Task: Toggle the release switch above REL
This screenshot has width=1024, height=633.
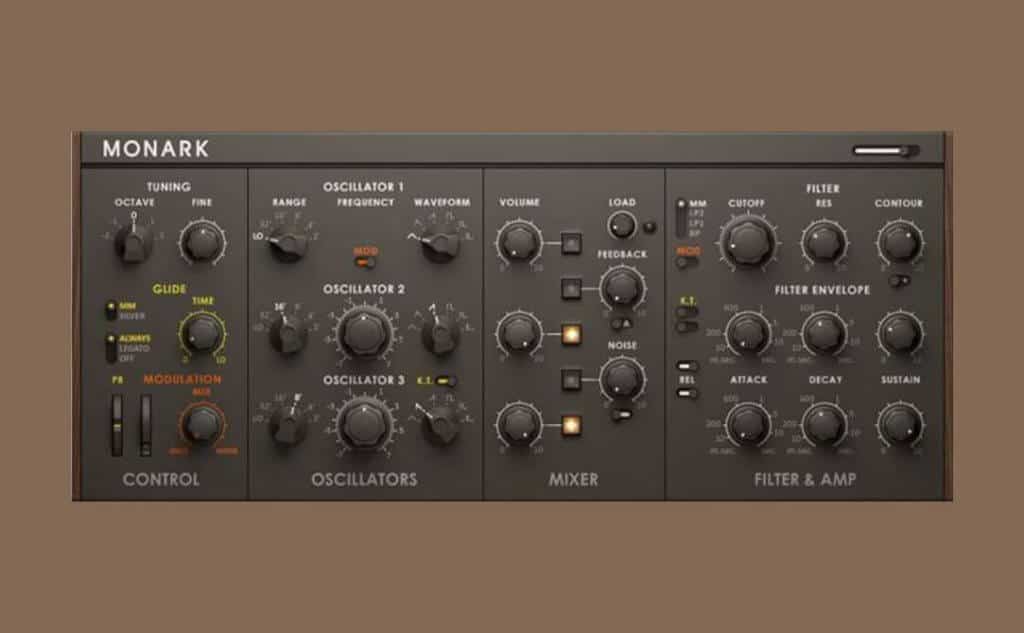Action: click(x=686, y=366)
